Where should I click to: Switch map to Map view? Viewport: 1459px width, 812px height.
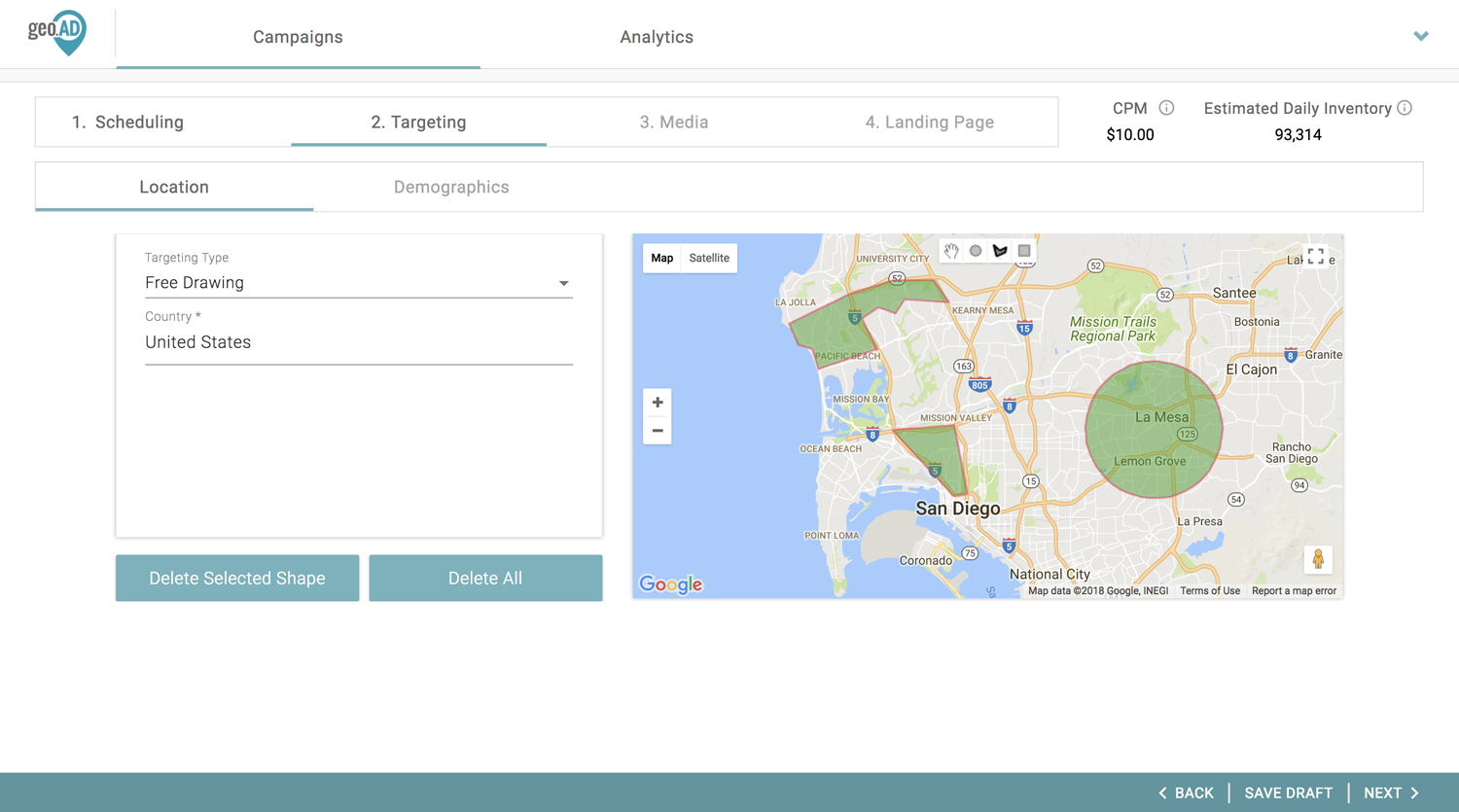click(662, 258)
